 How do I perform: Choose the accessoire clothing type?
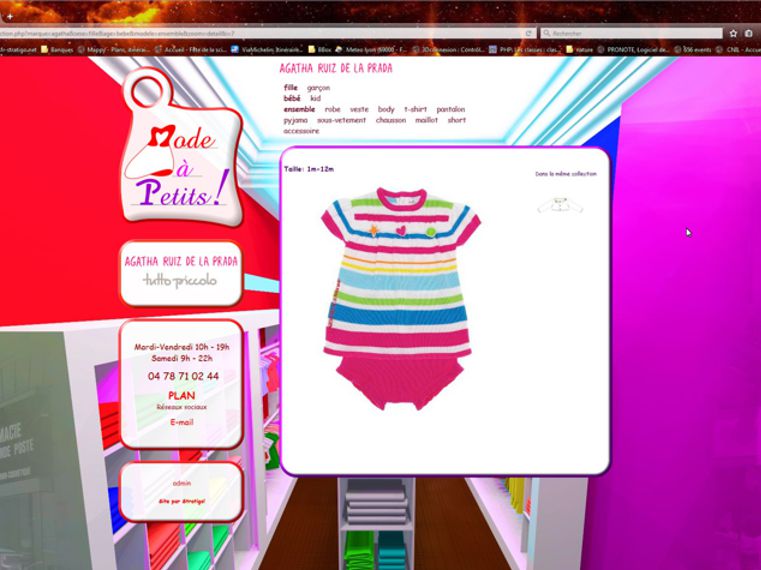[x=301, y=131]
